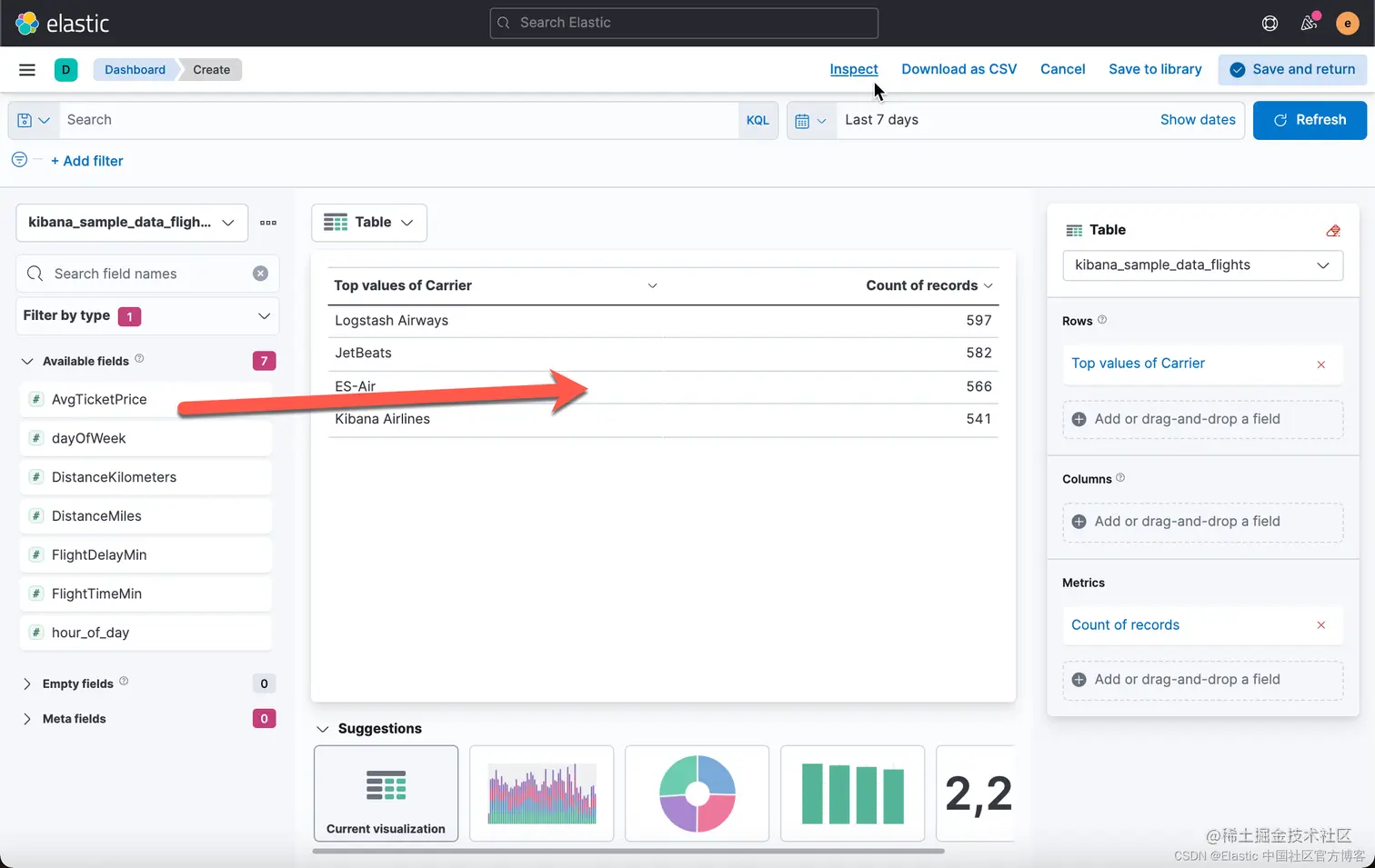This screenshot has height=868, width=1375.
Task: Click the Create breadcrumb
Action: click(211, 70)
